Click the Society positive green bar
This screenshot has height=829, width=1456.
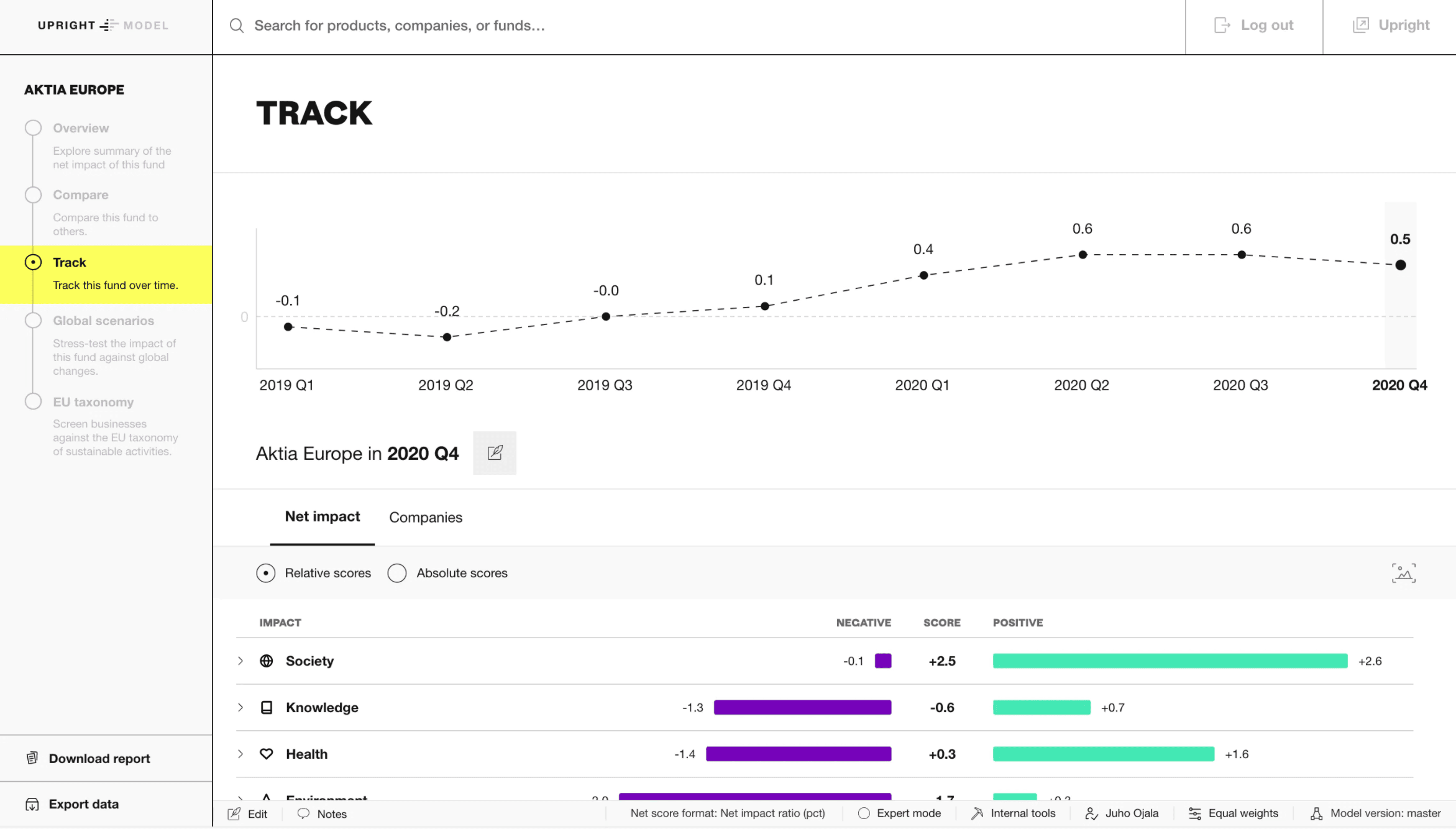tap(1170, 661)
